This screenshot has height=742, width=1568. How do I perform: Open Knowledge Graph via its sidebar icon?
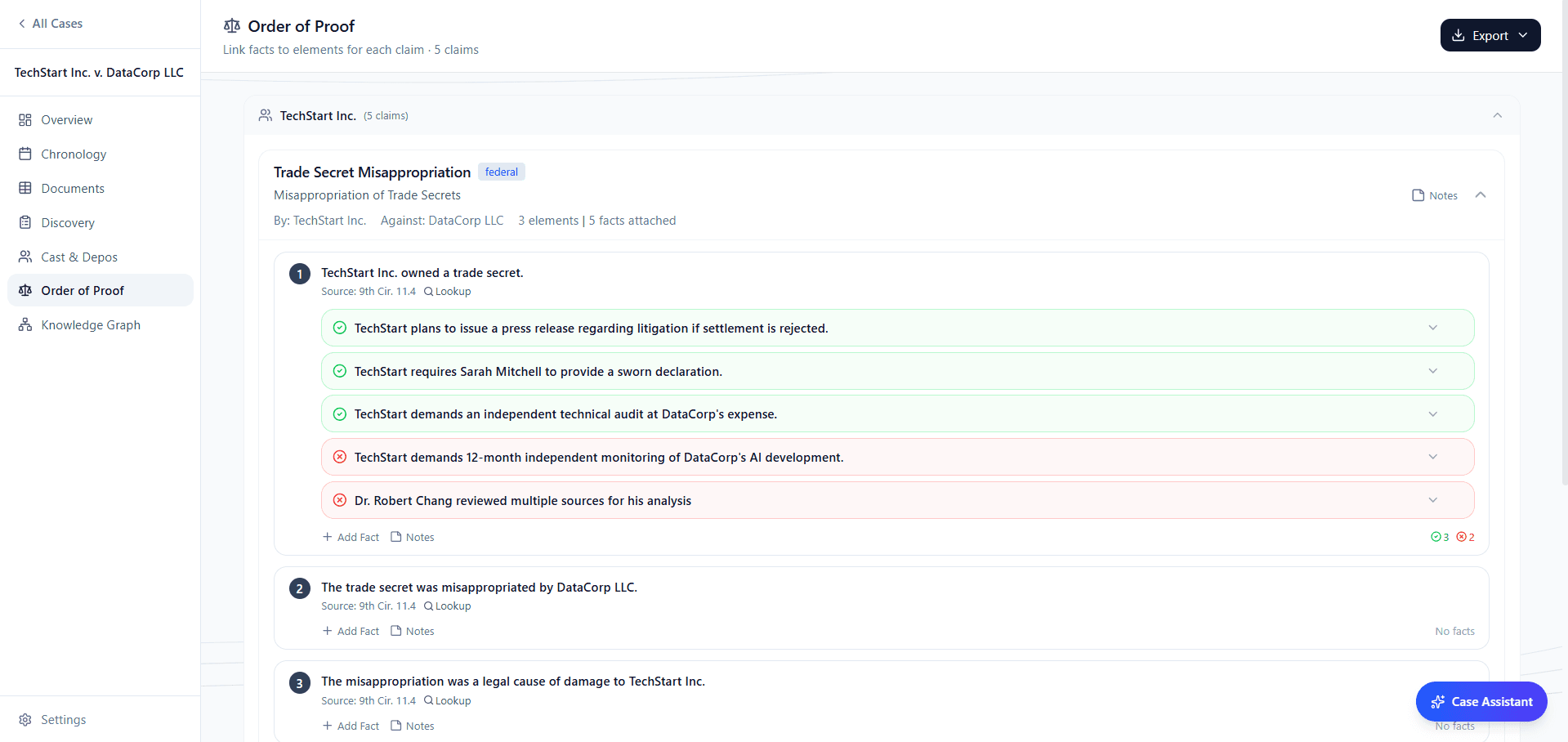click(x=25, y=325)
